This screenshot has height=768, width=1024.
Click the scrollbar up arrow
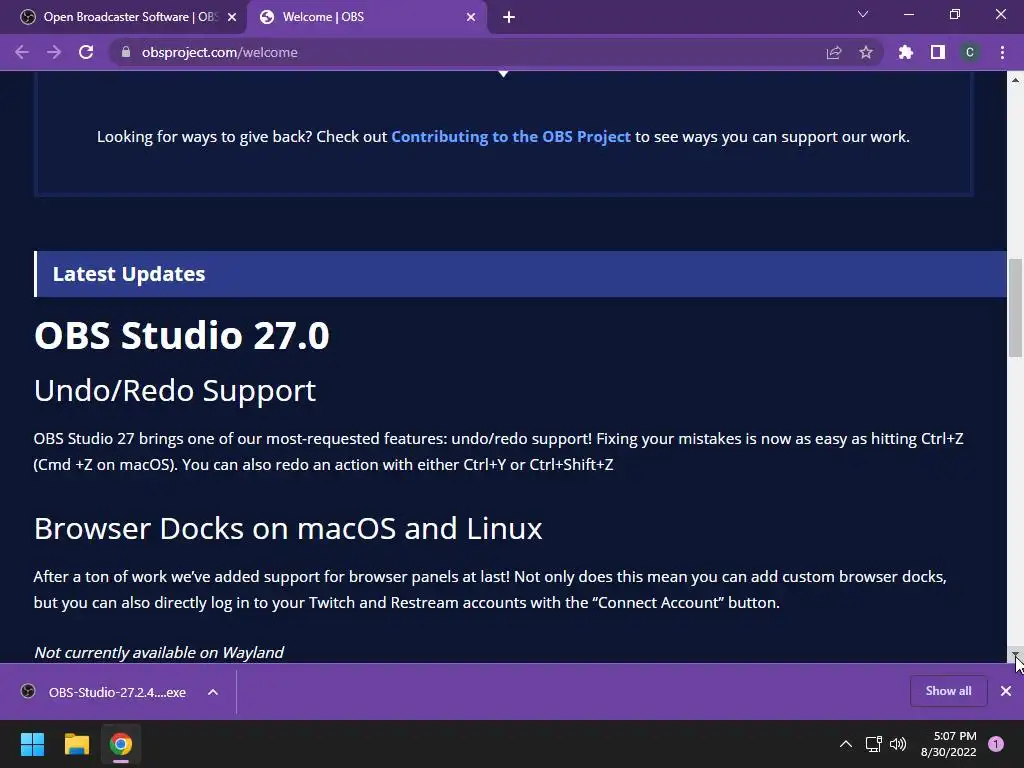coord(1015,80)
